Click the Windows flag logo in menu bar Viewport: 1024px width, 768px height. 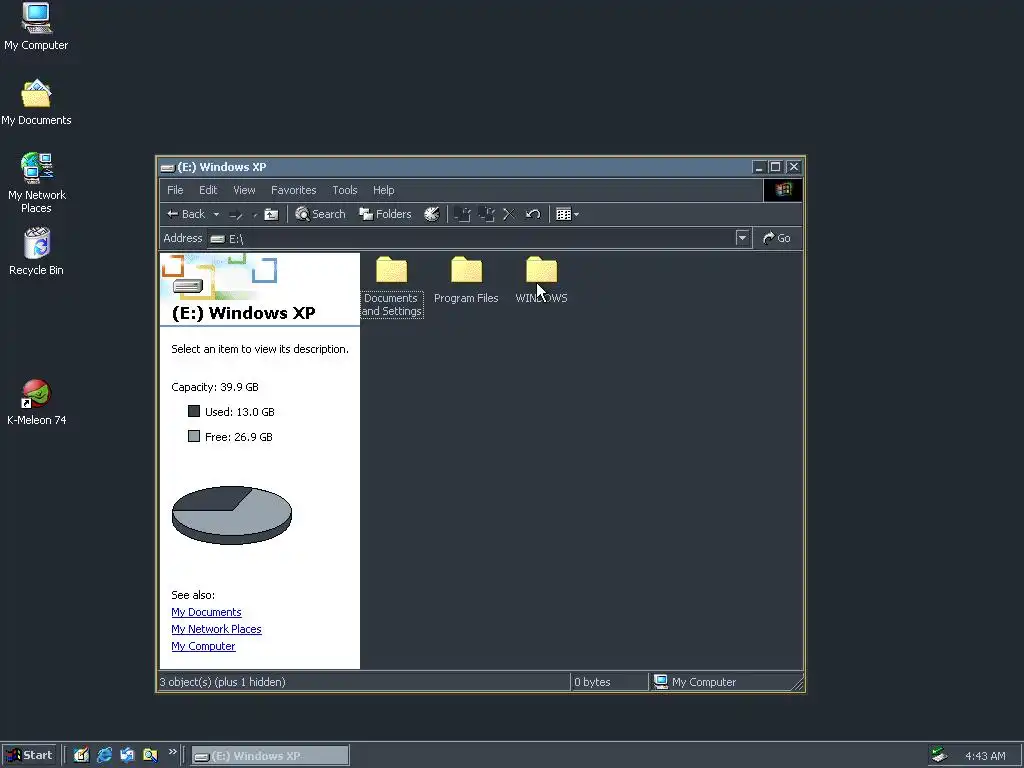click(783, 190)
